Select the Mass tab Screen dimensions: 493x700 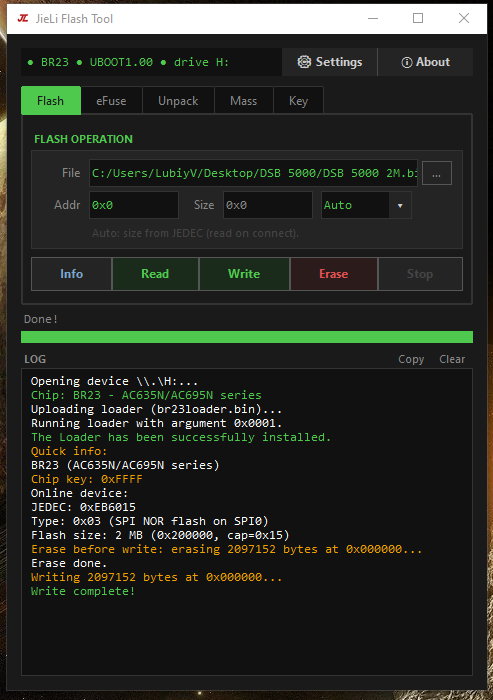click(243, 101)
